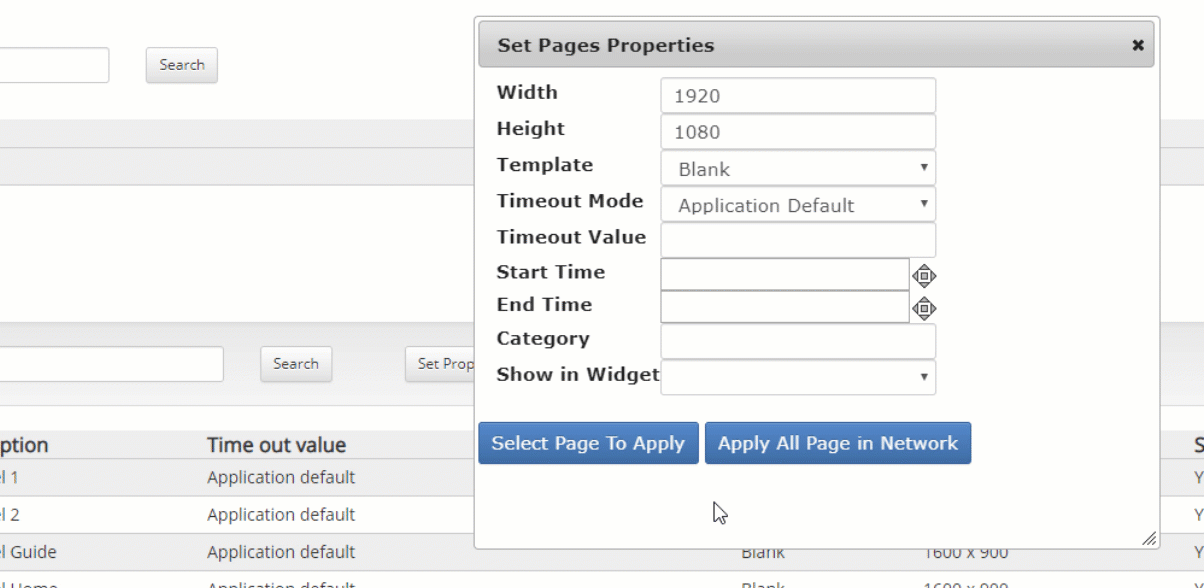Click the Time out value column header
Viewport: 1204px width, 588px height.
[276, 445]
